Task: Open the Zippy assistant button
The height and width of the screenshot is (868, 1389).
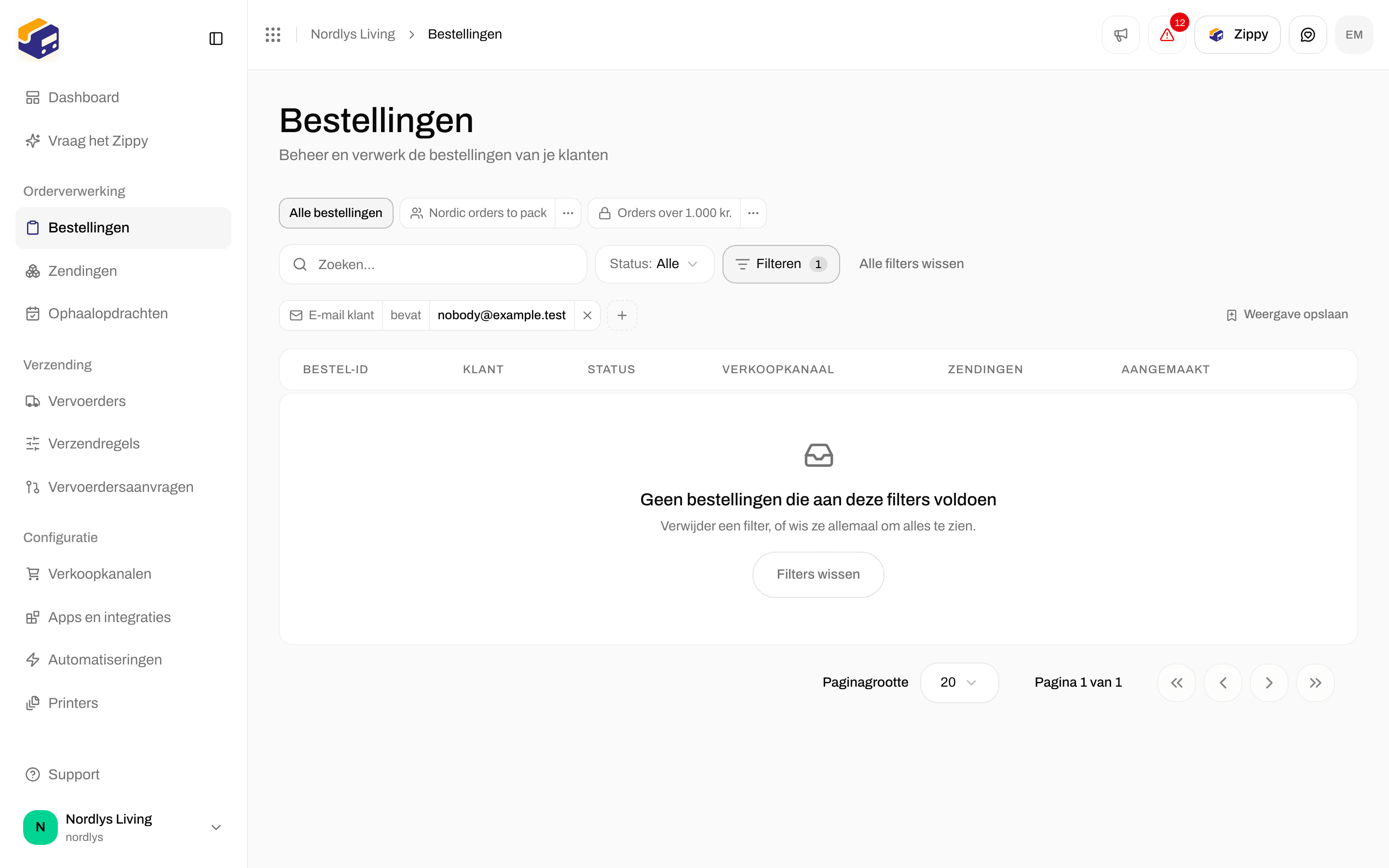Action: pyautogui.click(x=1237, y=34)
